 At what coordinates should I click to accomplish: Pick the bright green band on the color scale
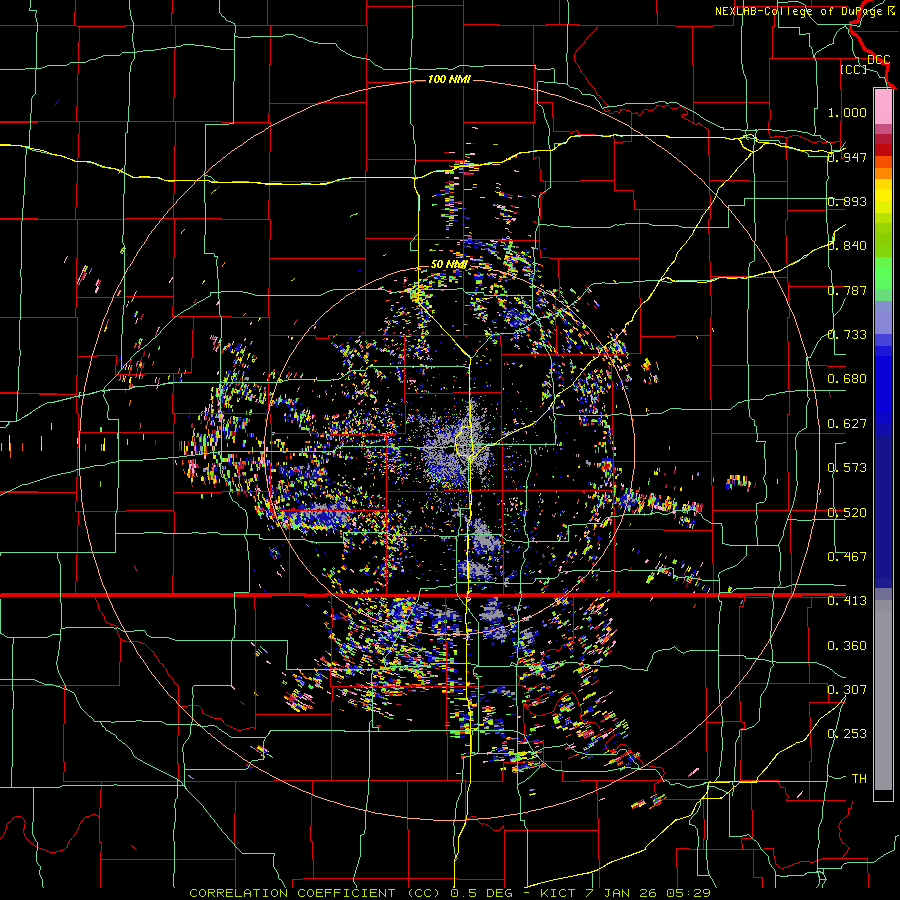pos(883,273)
